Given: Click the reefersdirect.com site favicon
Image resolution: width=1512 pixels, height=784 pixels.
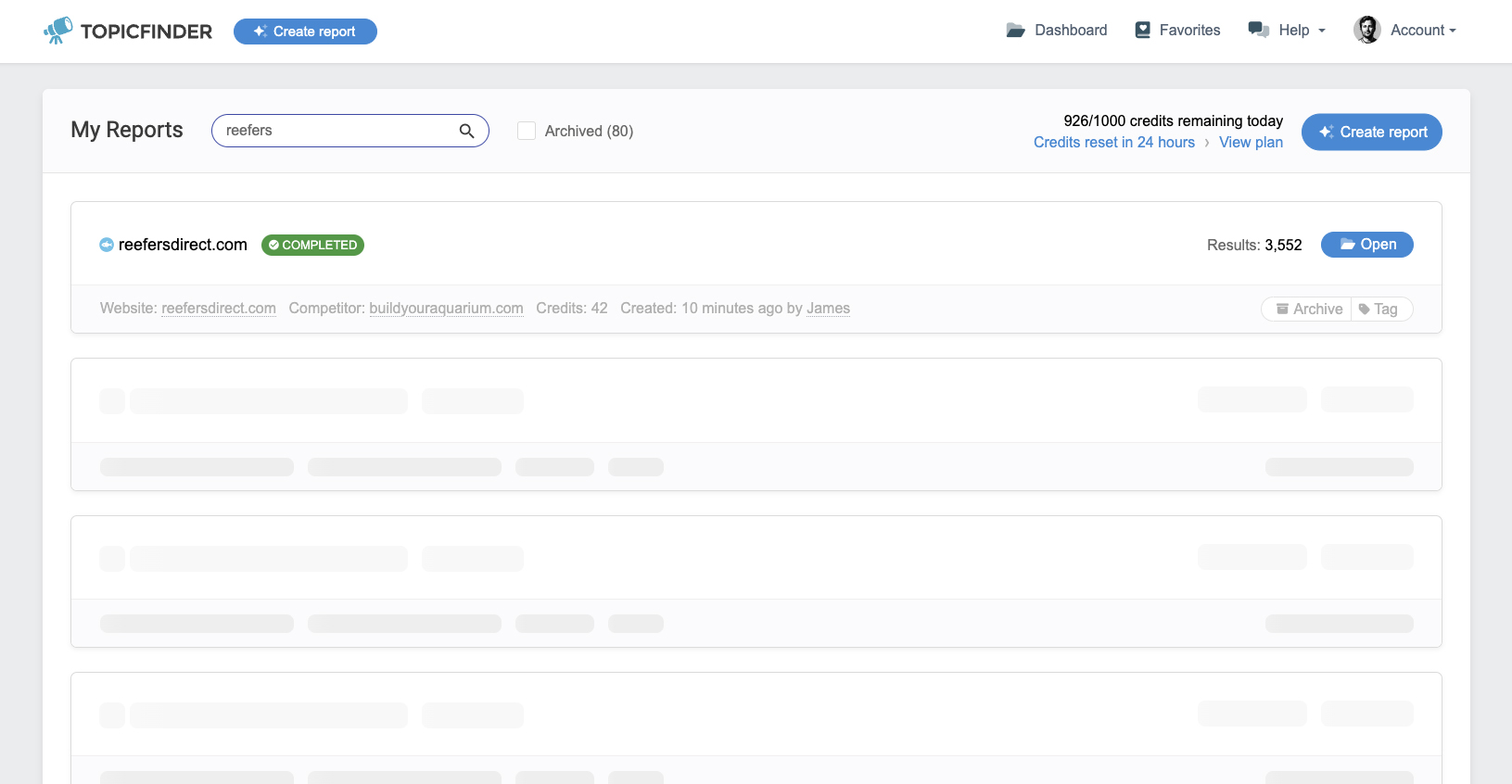Looking at the screenshot, I should click(107, 245).
